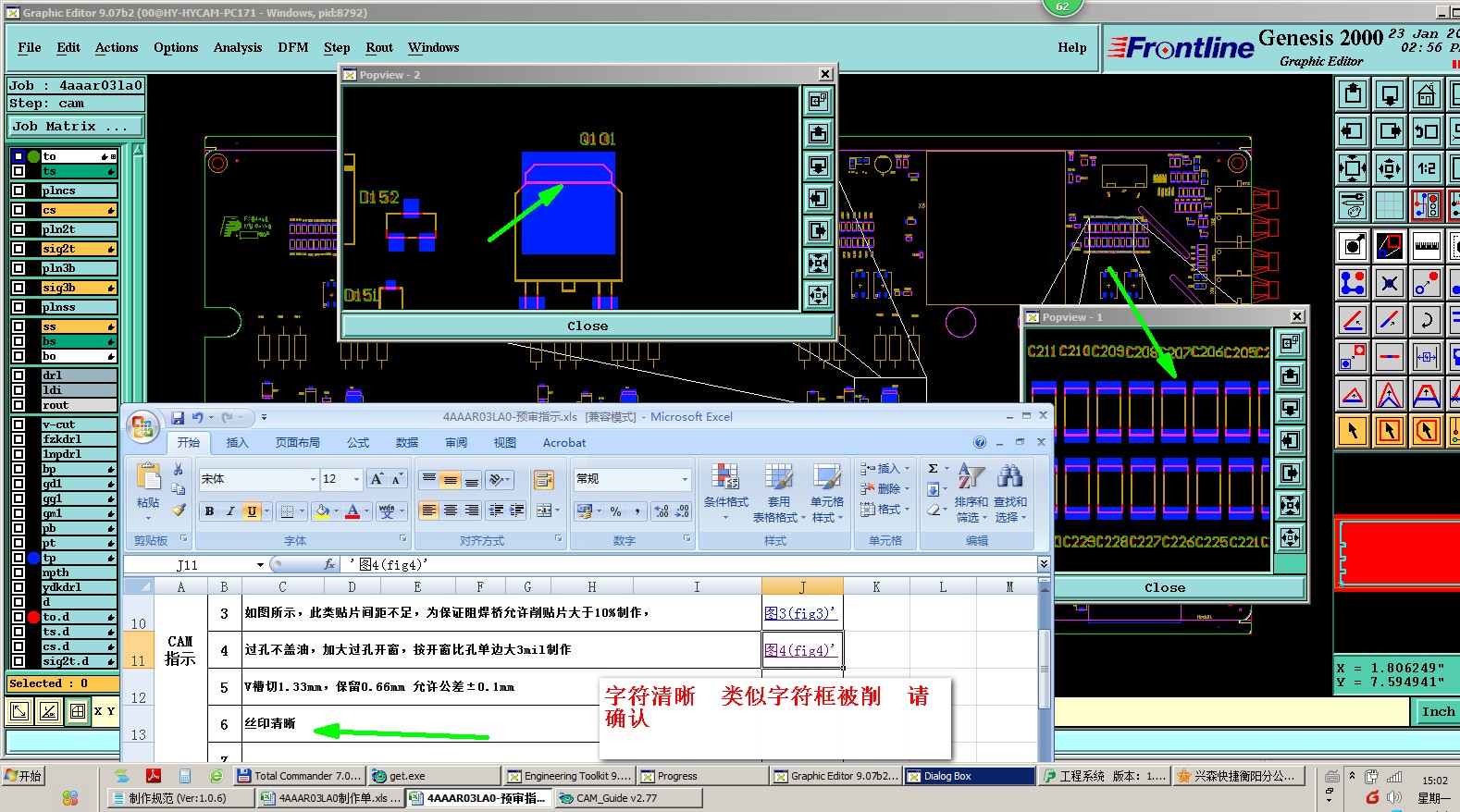Click the blue X delete-feature icon

pyautogui.click(x=1390, y=283)
